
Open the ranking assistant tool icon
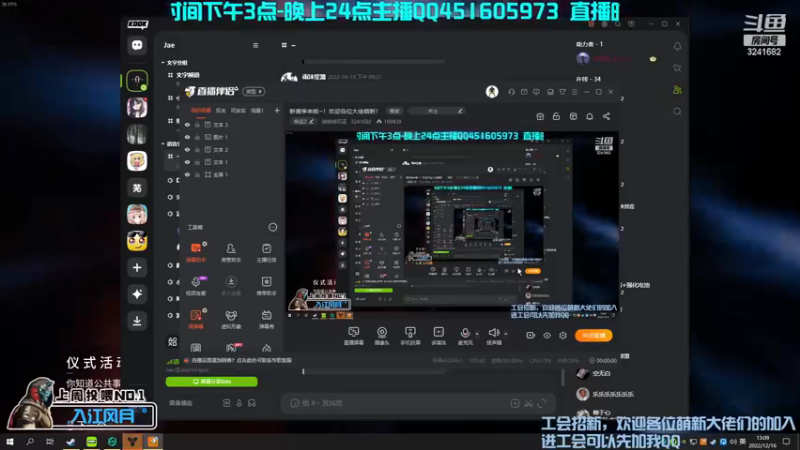[x=266, y=286]
